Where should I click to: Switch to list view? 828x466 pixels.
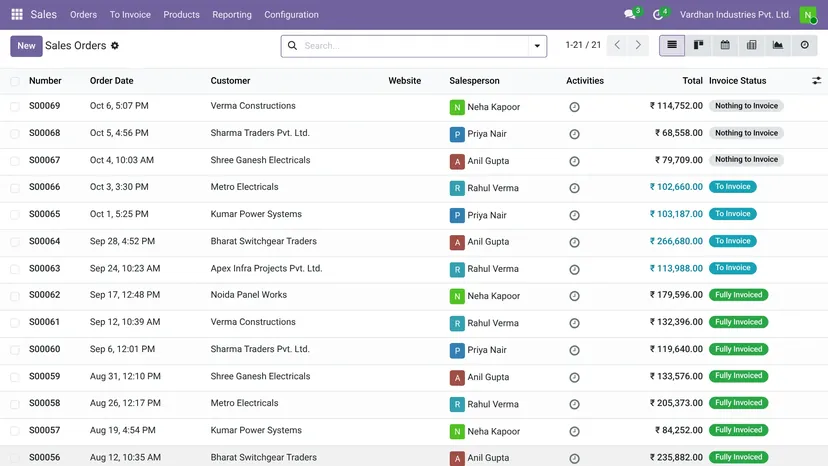(x=672, y=45)
